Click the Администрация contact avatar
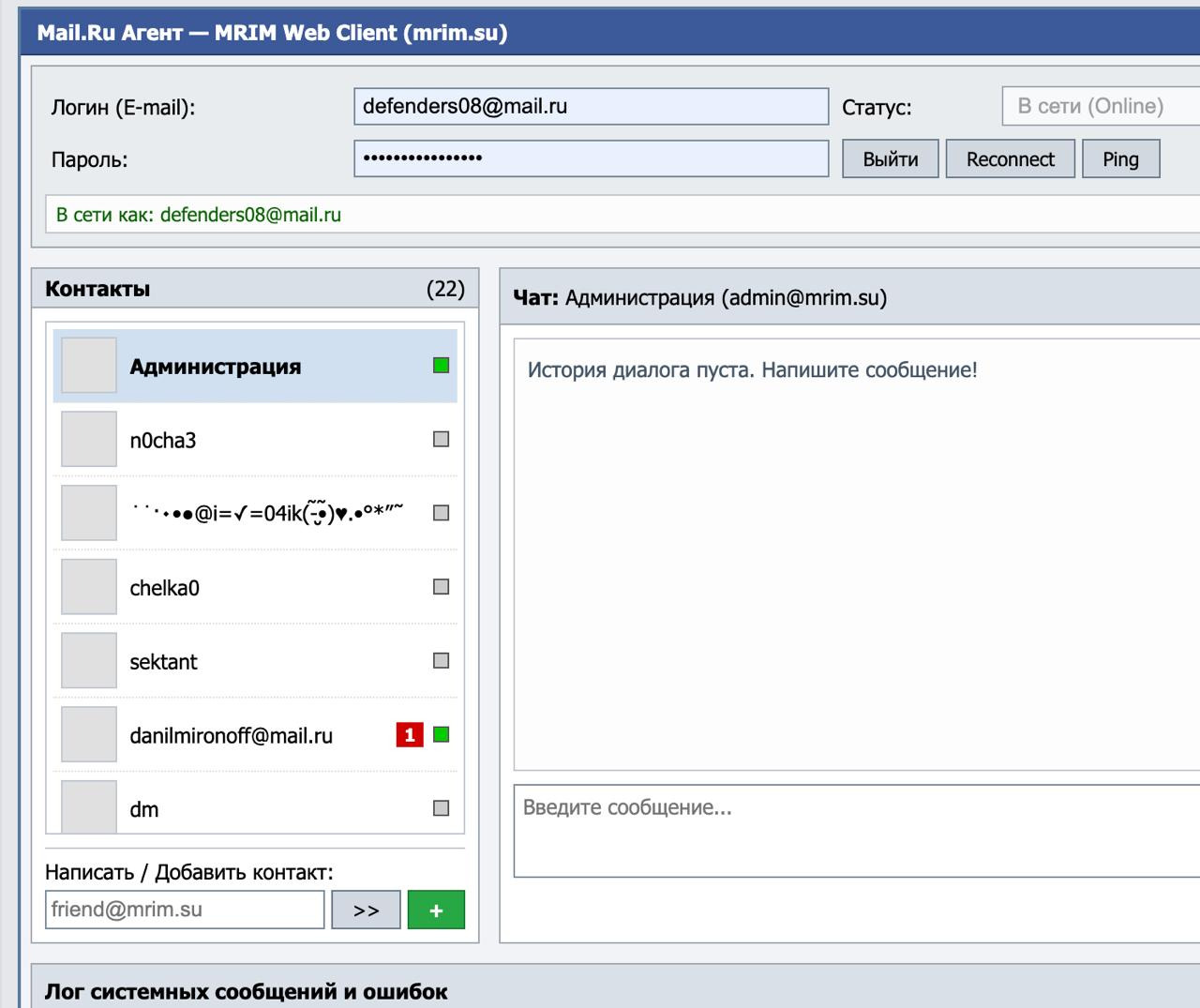Screen dimensions: 1200x1008 point(89,365)
